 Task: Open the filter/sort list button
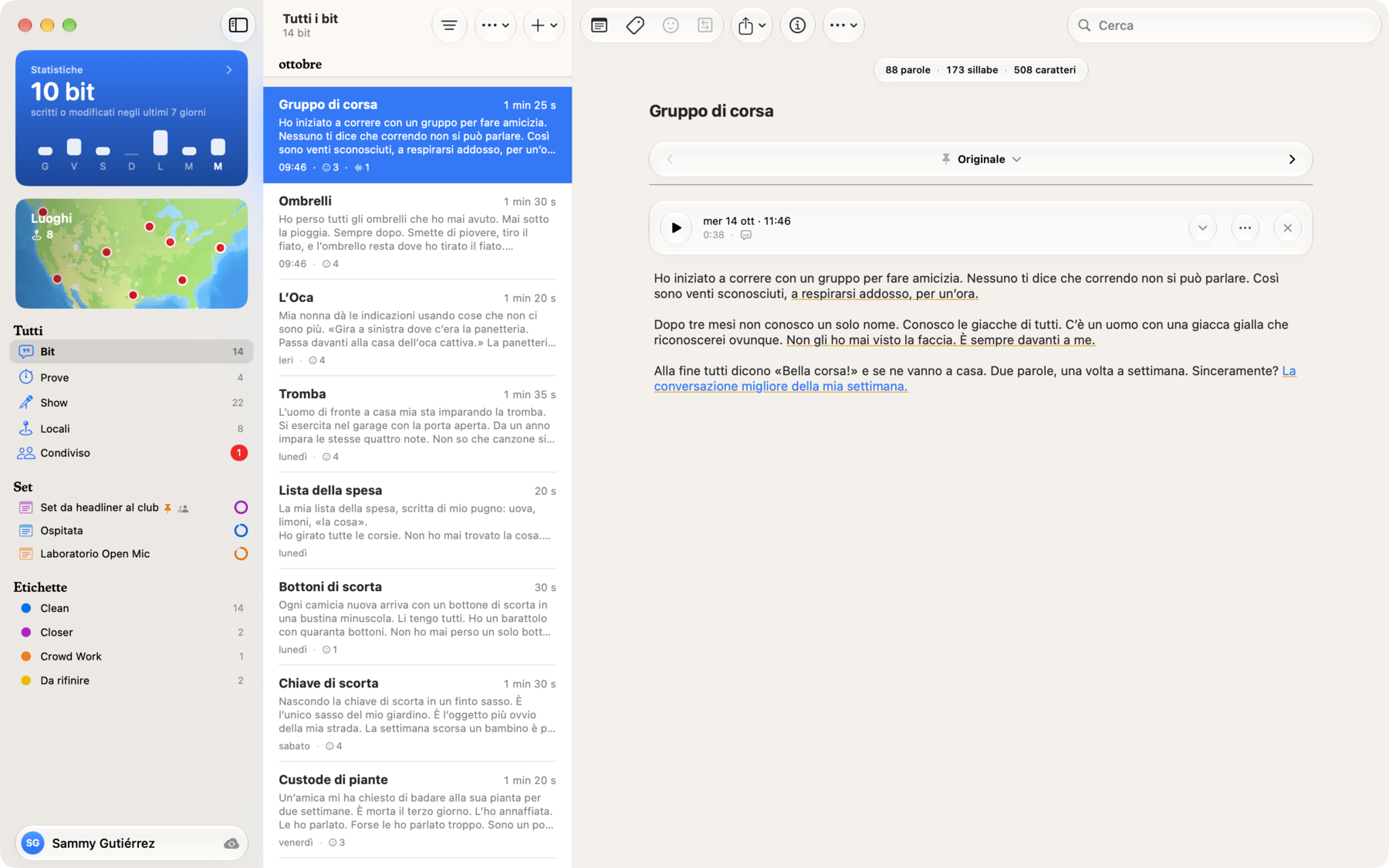[x=449, y=25]
